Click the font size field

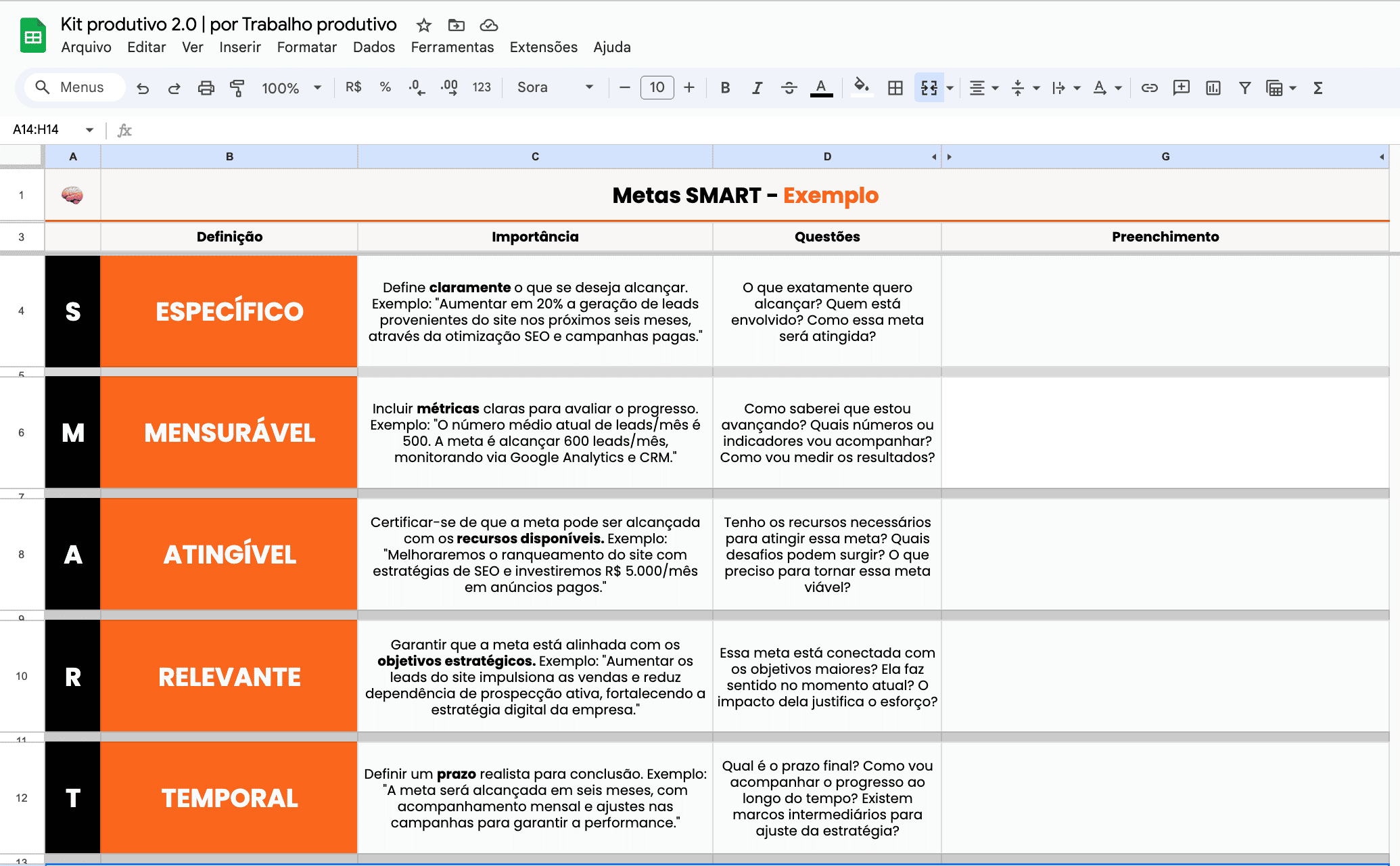tap(657, 87)
